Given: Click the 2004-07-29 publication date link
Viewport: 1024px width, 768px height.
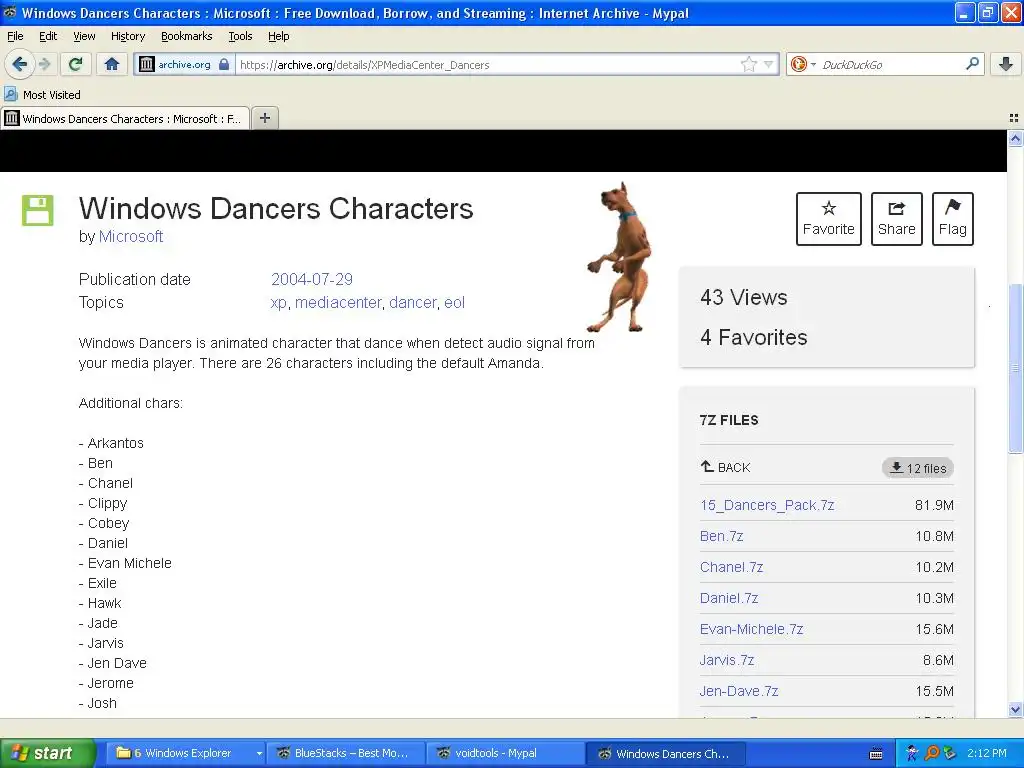Looking at the screenshot, I should (312, 280).
